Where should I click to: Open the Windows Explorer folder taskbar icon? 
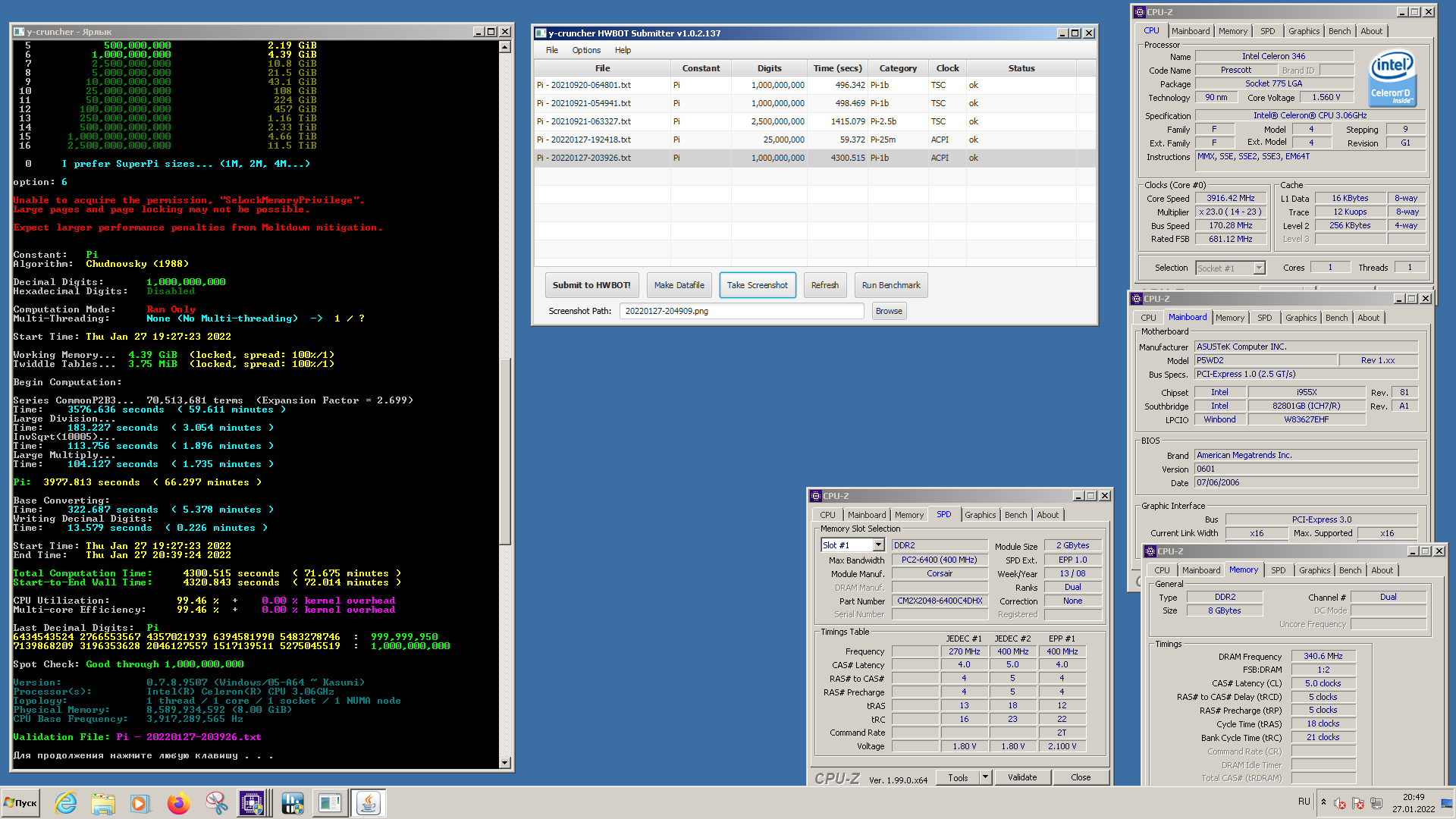(x=102, y=803)
